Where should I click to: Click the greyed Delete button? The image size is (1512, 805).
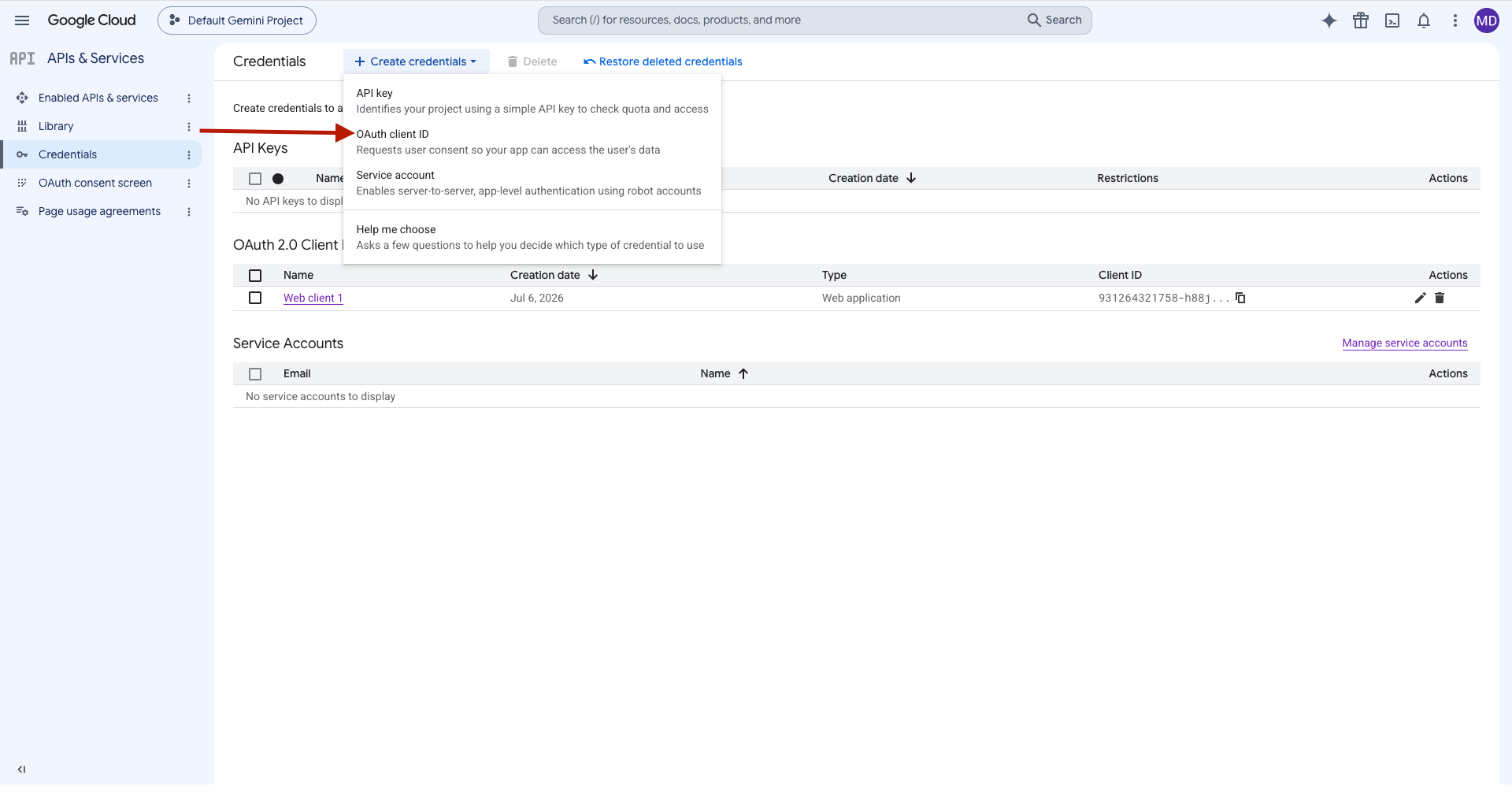pos(532,61)
